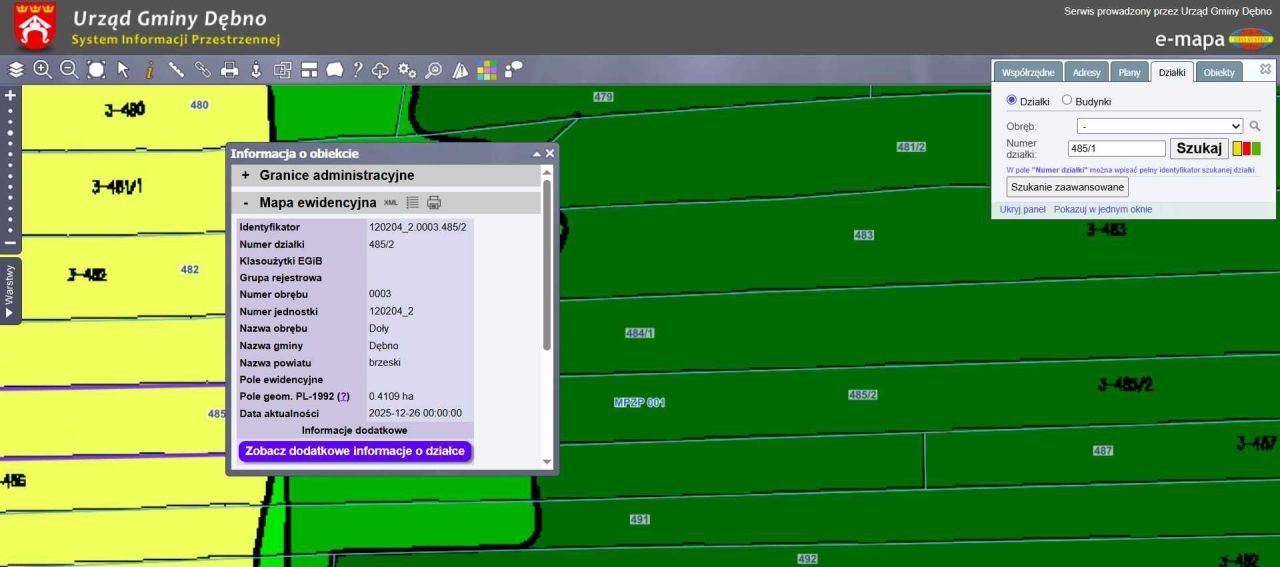This screenshot has height=567, width=1280.
Task: Expand the Granice administracyjne section
Action: tap(246, 175)
